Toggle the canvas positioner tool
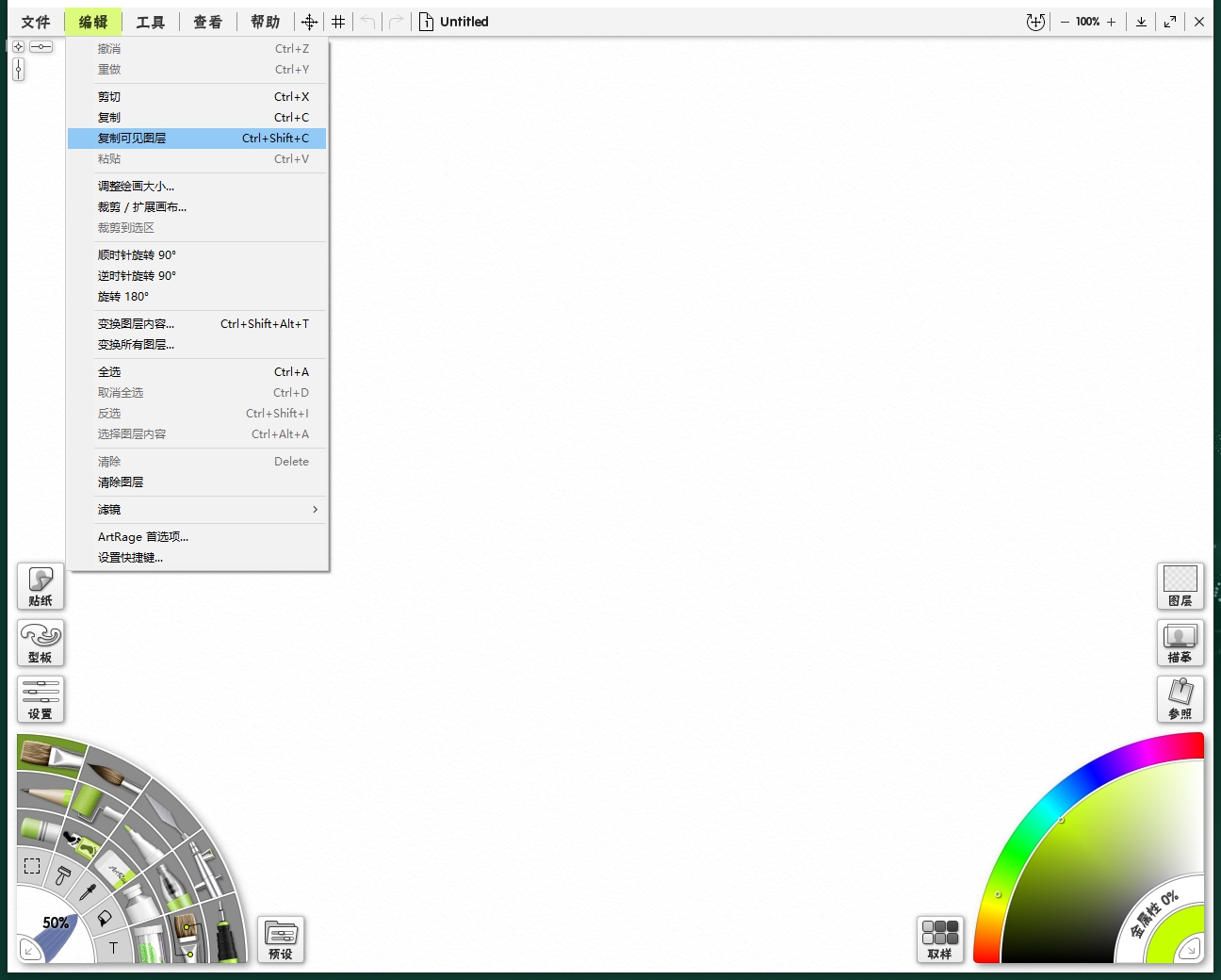The width and height of the screenshot is (1221, 980). click(x=309, y=21)
